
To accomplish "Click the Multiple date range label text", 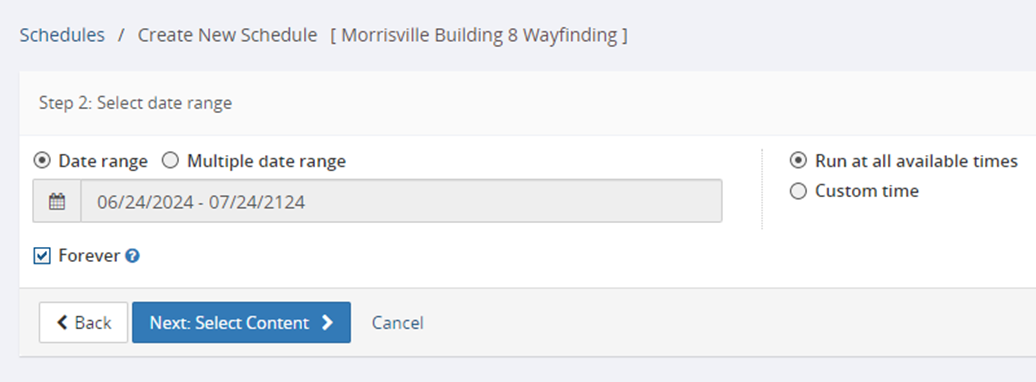I will click(x=266, y=161).
